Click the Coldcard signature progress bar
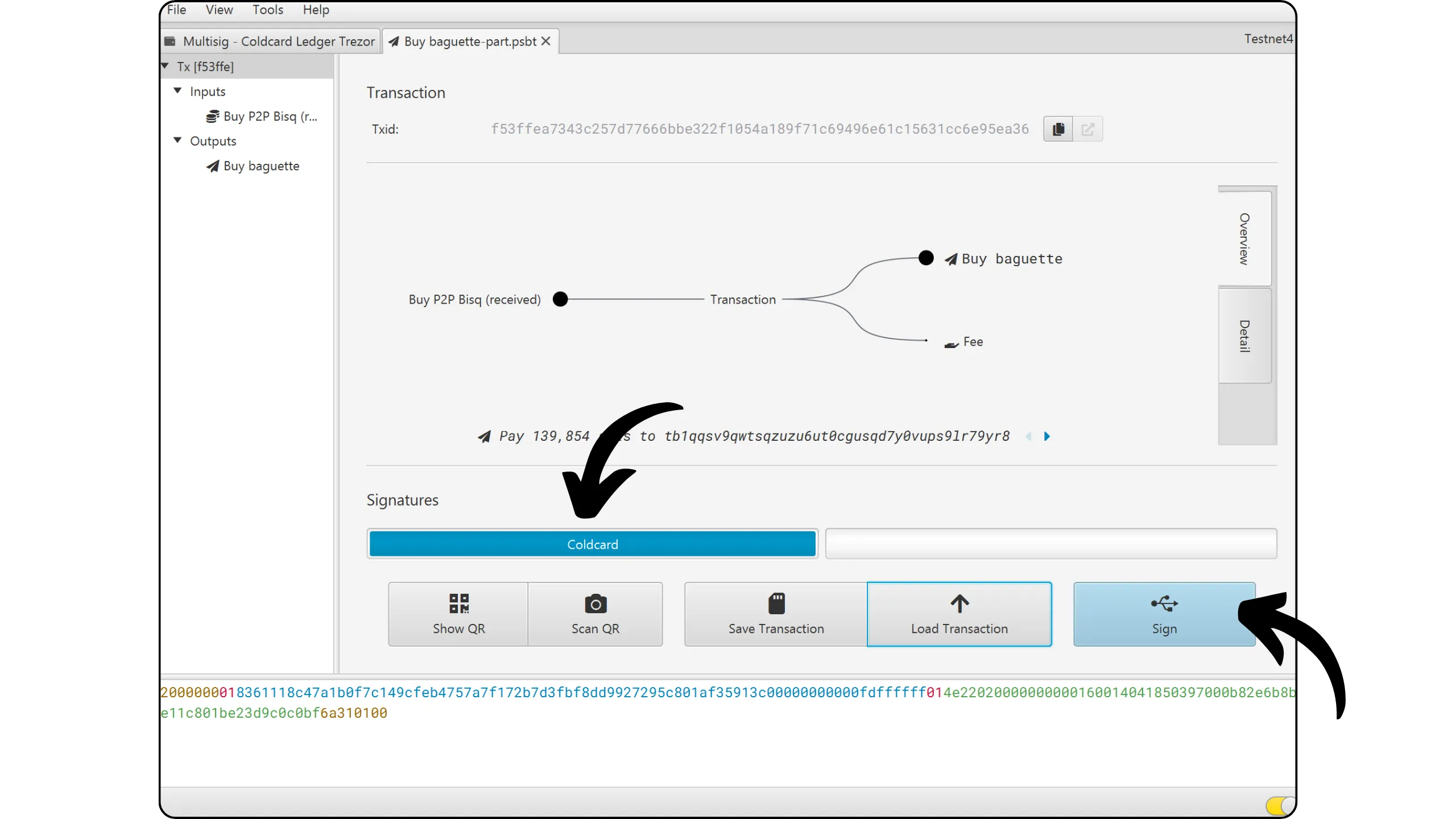Screen dimensions: 1456x819 [x=592, y=544]
